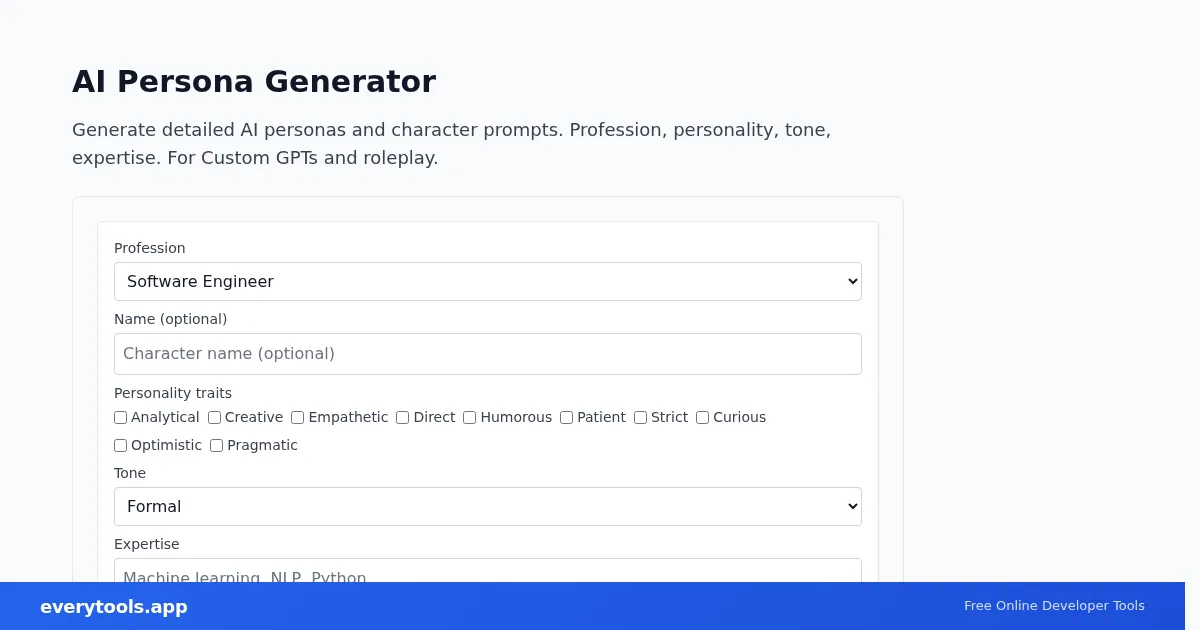Toggle the Optimistic trait checkbox

click(x=121, y=446)
